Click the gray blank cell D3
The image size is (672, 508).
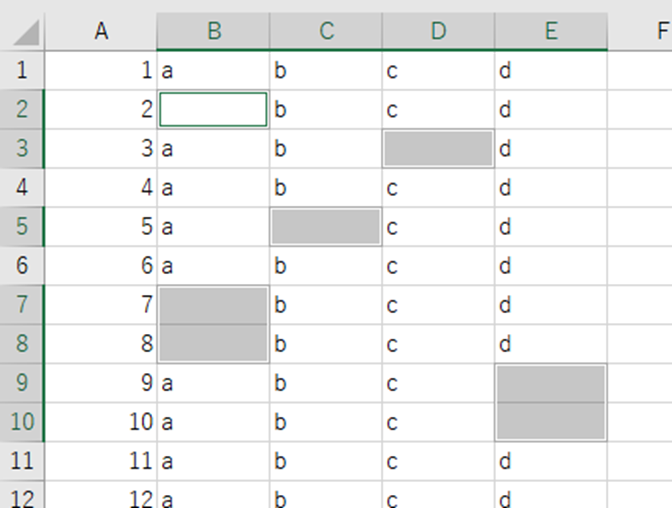coord(438,148)
